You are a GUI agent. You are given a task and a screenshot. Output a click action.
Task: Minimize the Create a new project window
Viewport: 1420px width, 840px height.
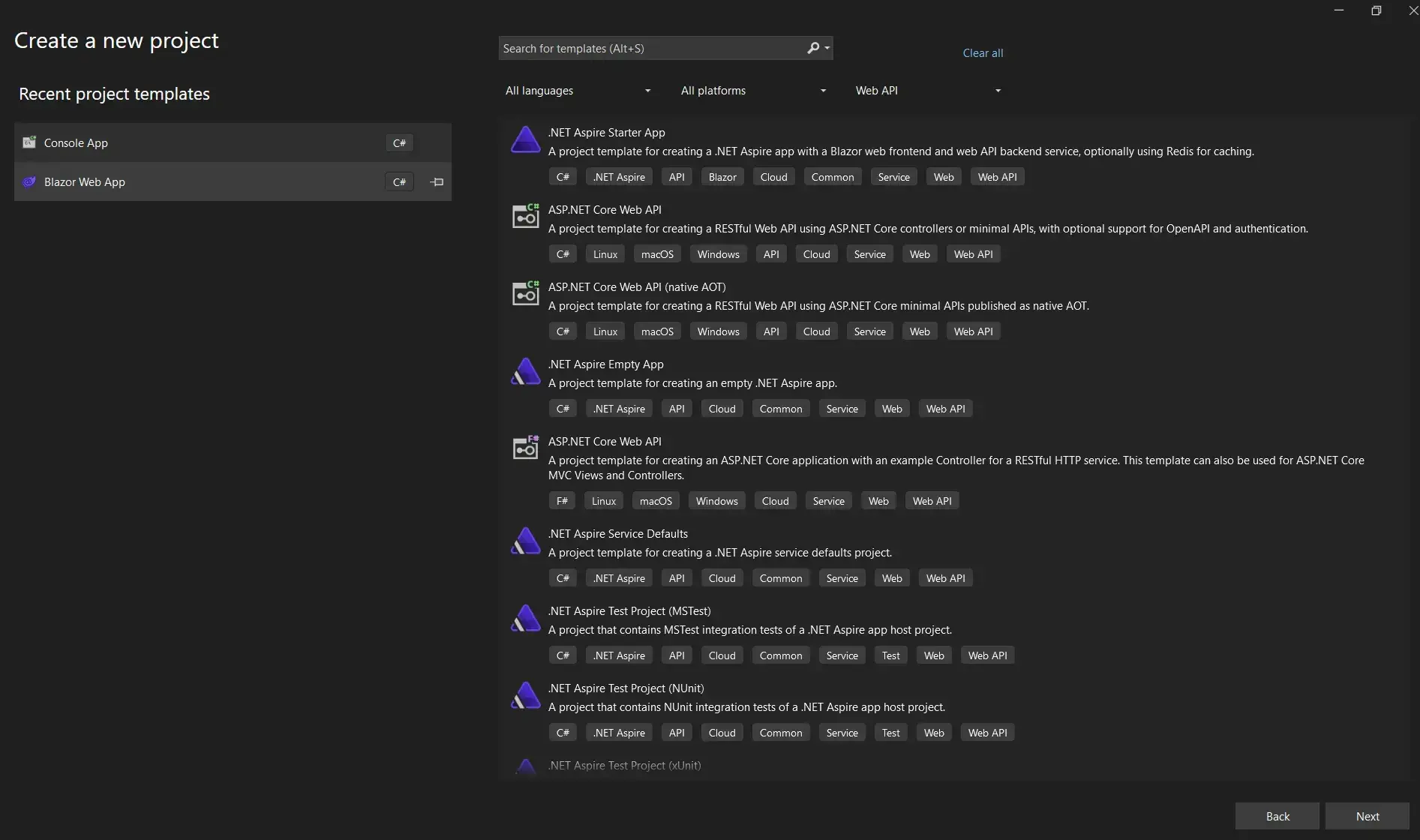point(1339,10)
